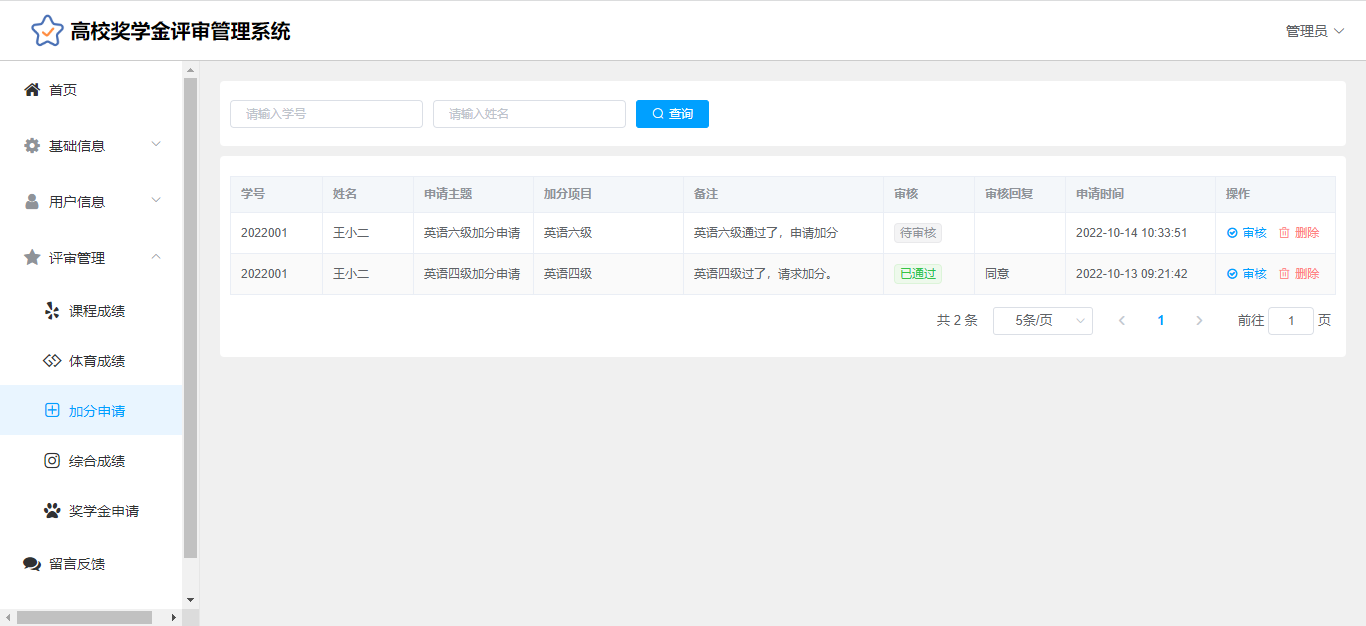Delete the 英语四级加分申请 row
This screenshot has height=626, width=1366.
pos(1299,274)
